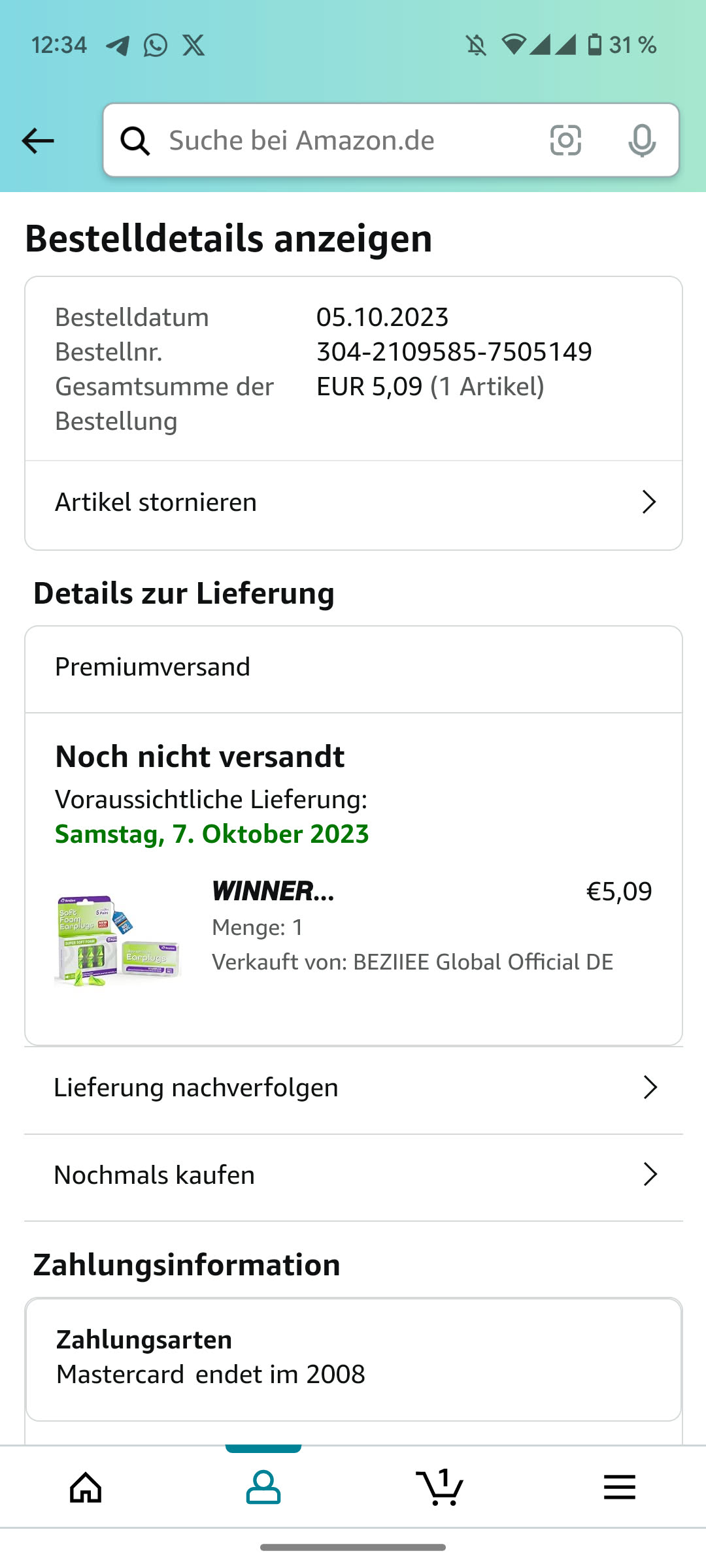
Task: Tap Artikel stornieren option
Action: point(156,502)
